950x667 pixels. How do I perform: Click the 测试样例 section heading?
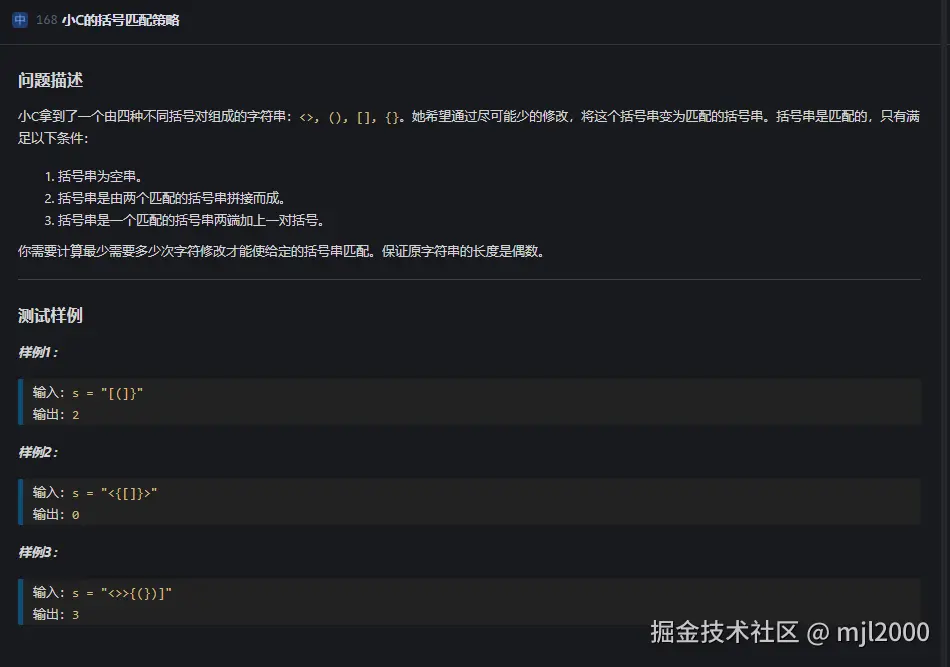coord(50,316)
